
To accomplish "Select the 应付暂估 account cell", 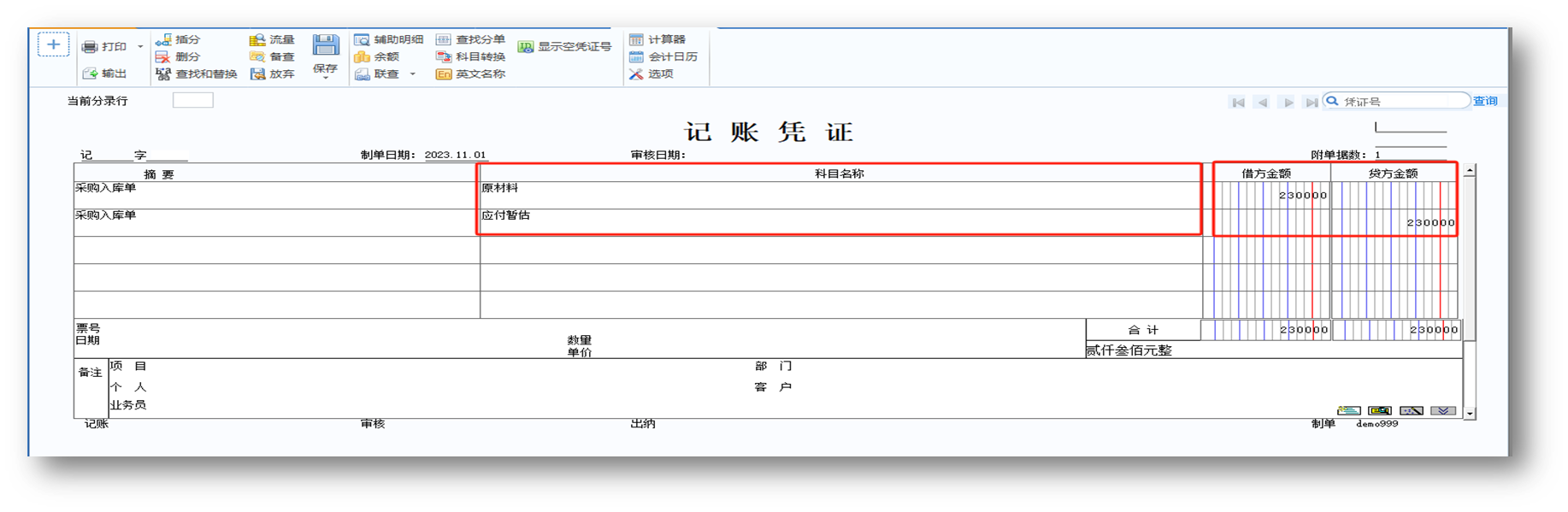I will tap(840, 221).
